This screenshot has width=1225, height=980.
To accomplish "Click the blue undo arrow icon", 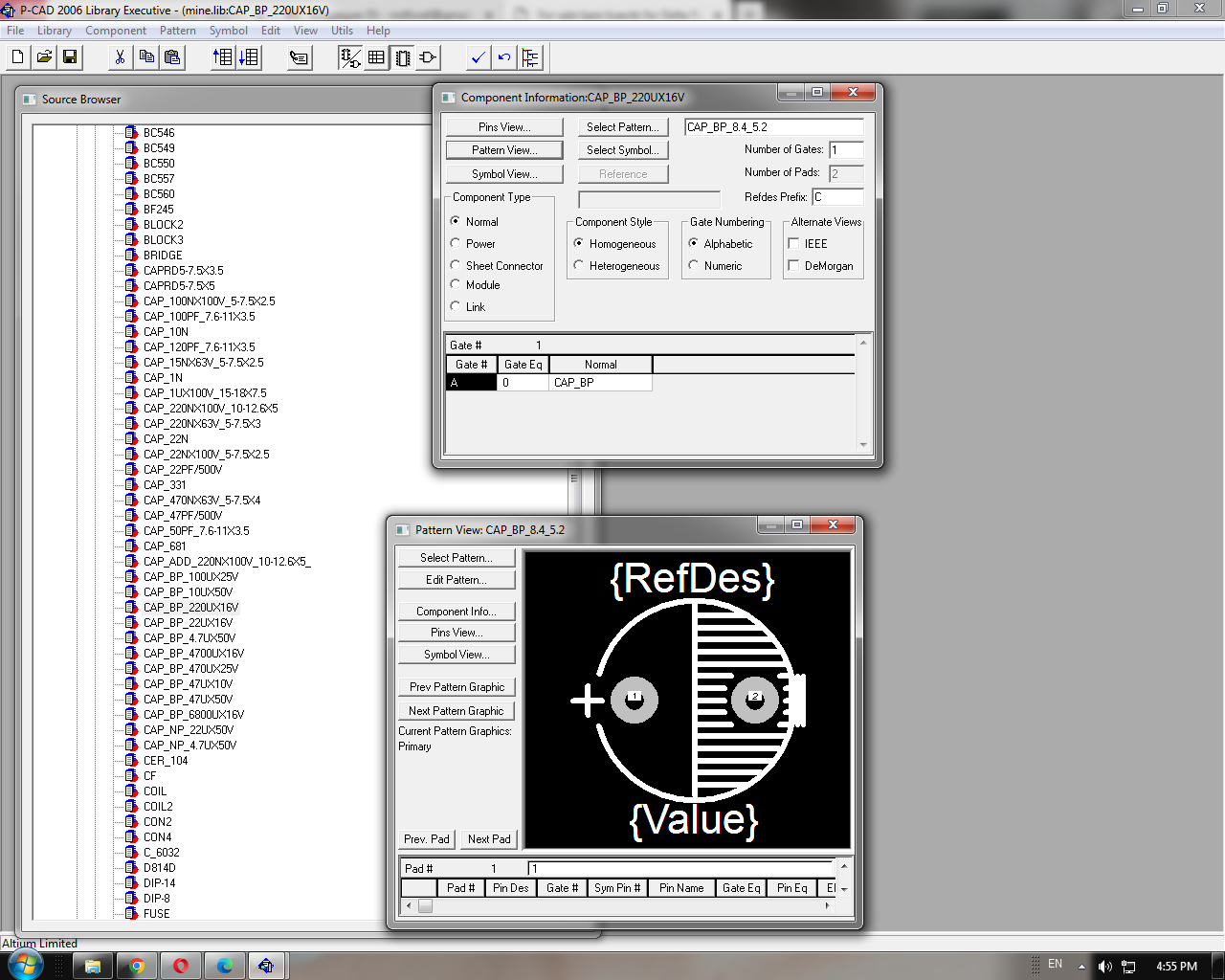I will 504,57.
